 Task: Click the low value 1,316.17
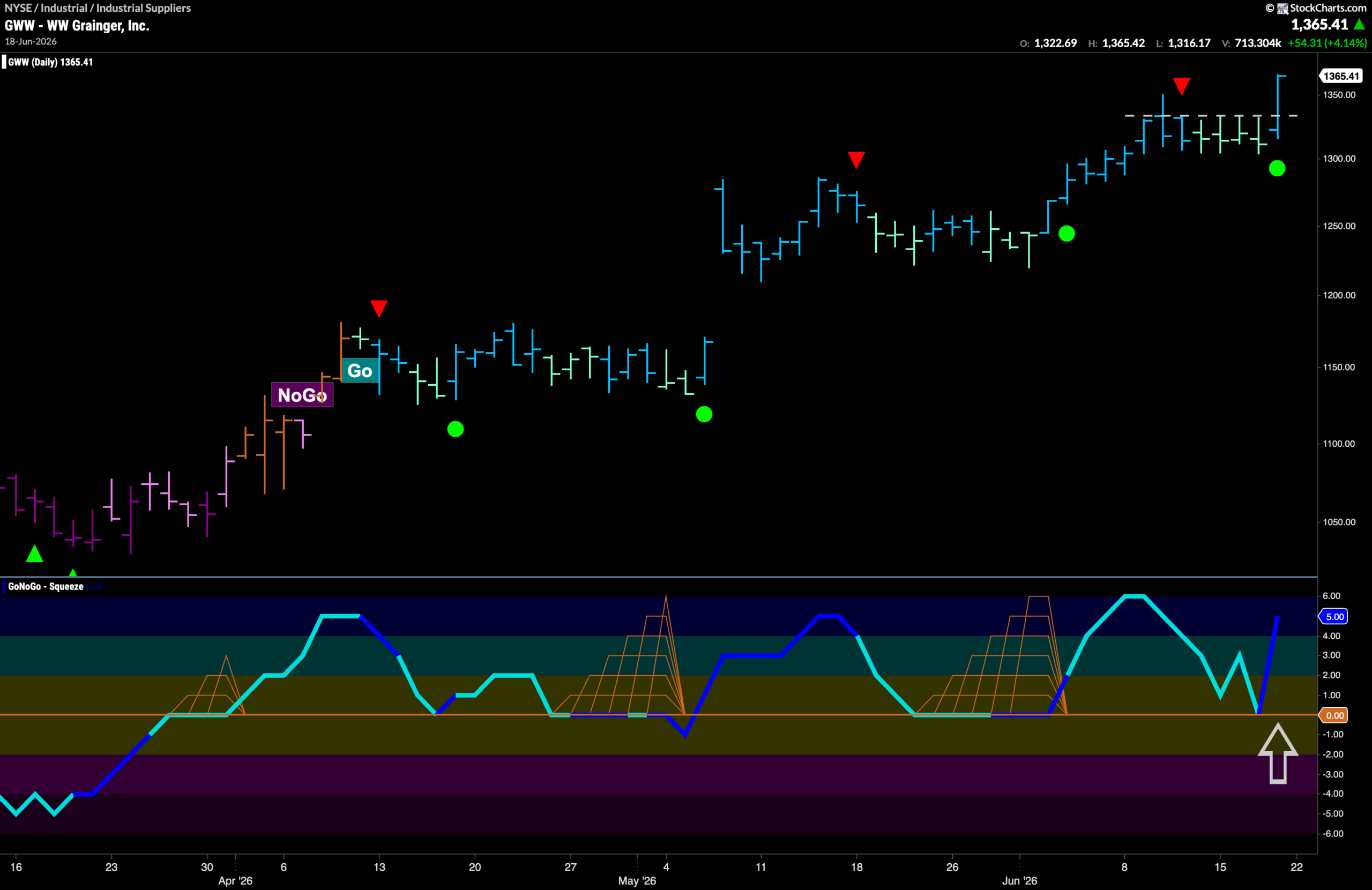point(1189,43)
